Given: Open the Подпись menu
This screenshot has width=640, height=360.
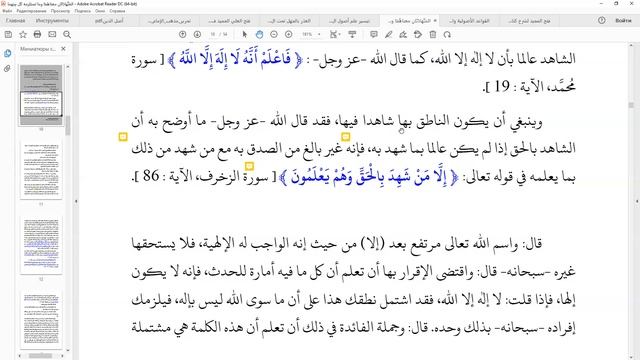Looking at the screenshot, I should [82, 11].
